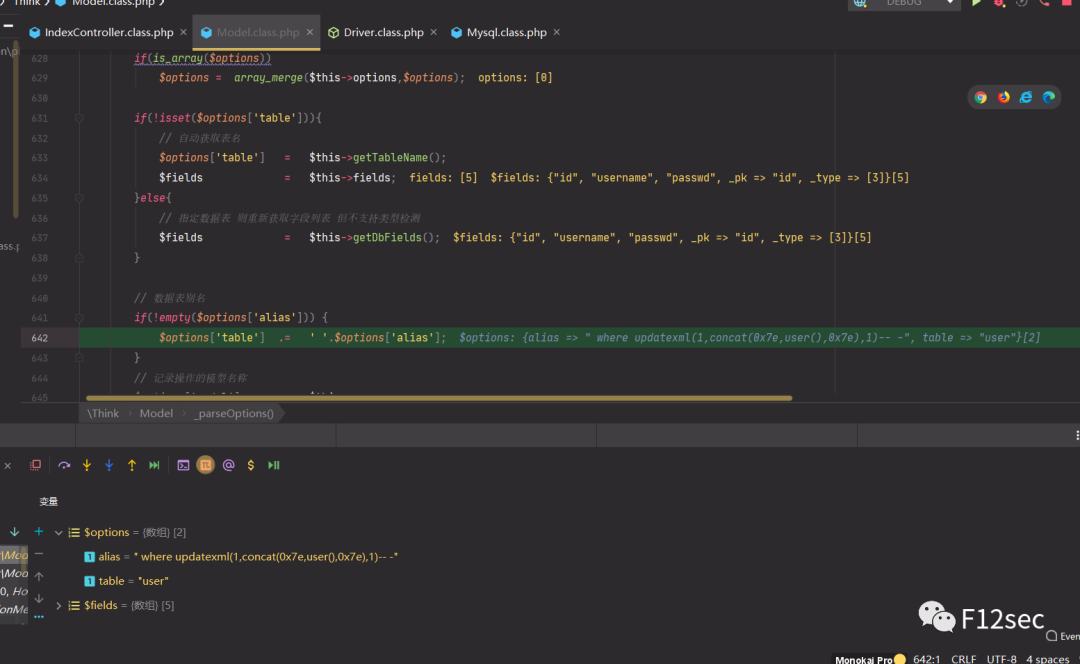Toggle code fold at line 643
This screenshot has width=1080, height=664.
point(79,358)
